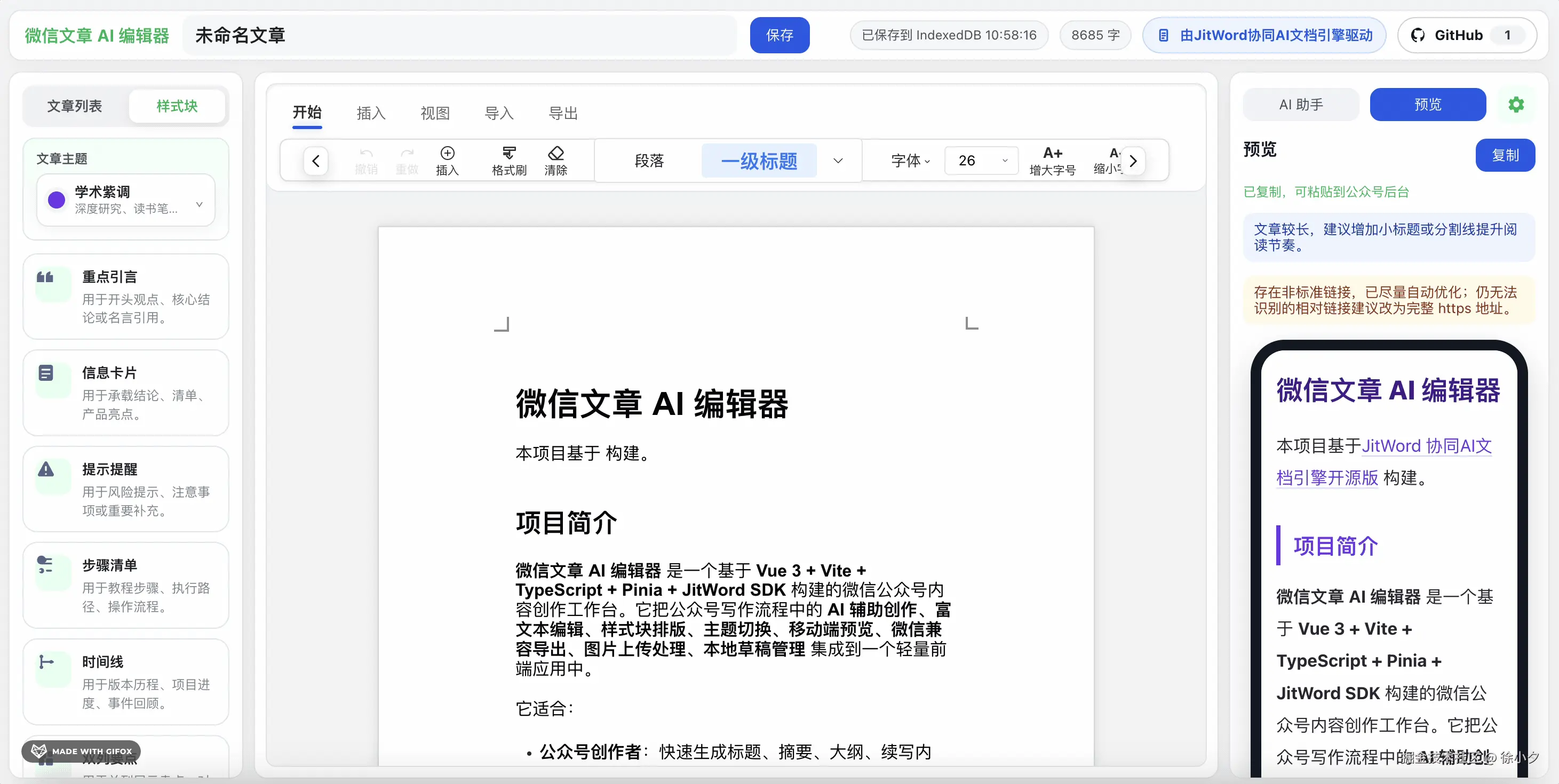Switch to the AI 助手 tab

click(x=1301, y=105)
